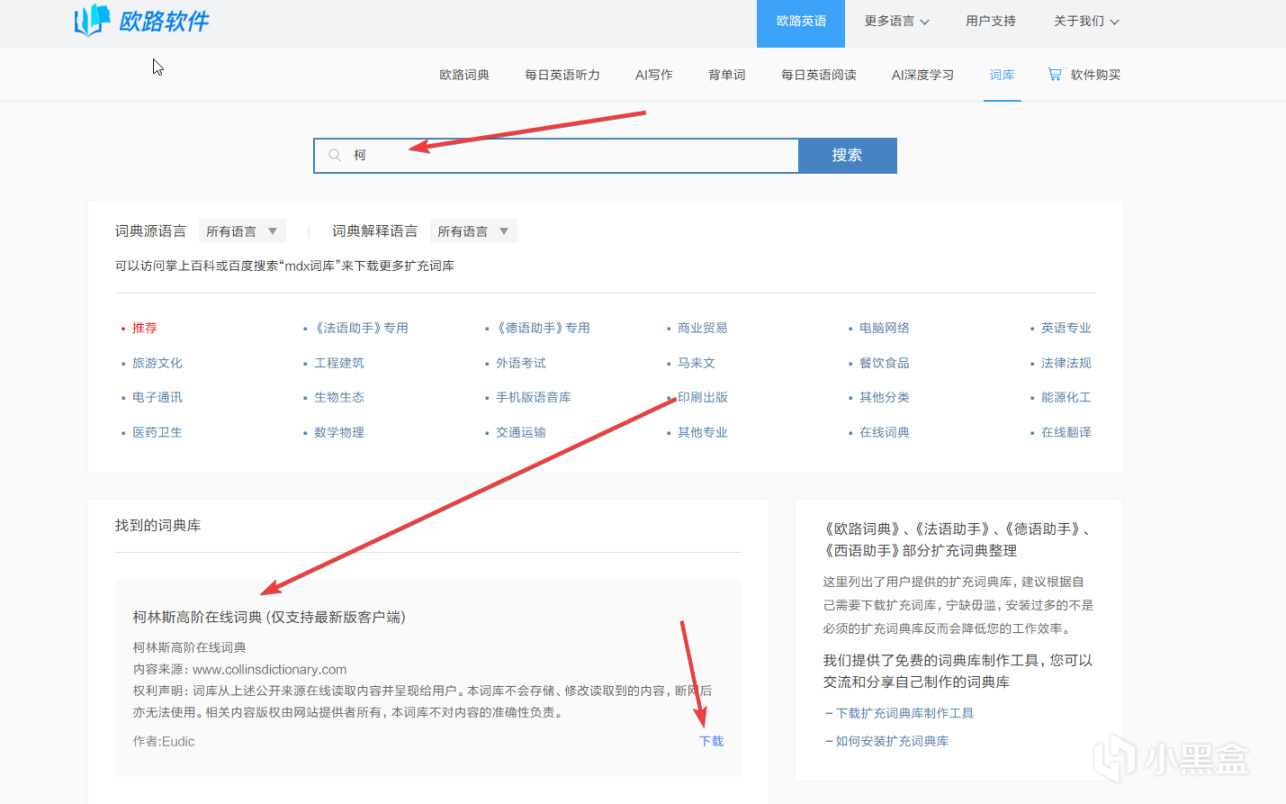Select the 欧路英语 top tab

click(x=801, y=23)
